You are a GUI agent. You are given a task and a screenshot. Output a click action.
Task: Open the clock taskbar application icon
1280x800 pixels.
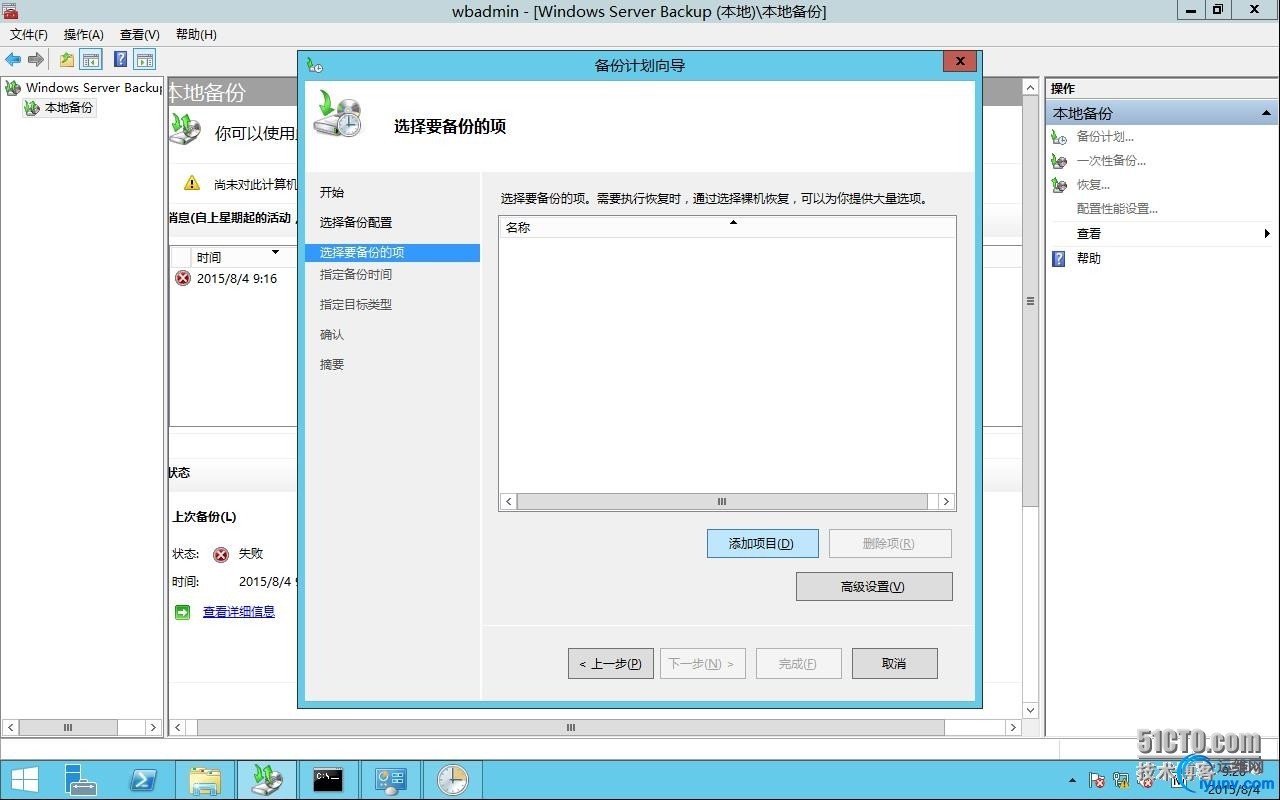pos(452,780)
